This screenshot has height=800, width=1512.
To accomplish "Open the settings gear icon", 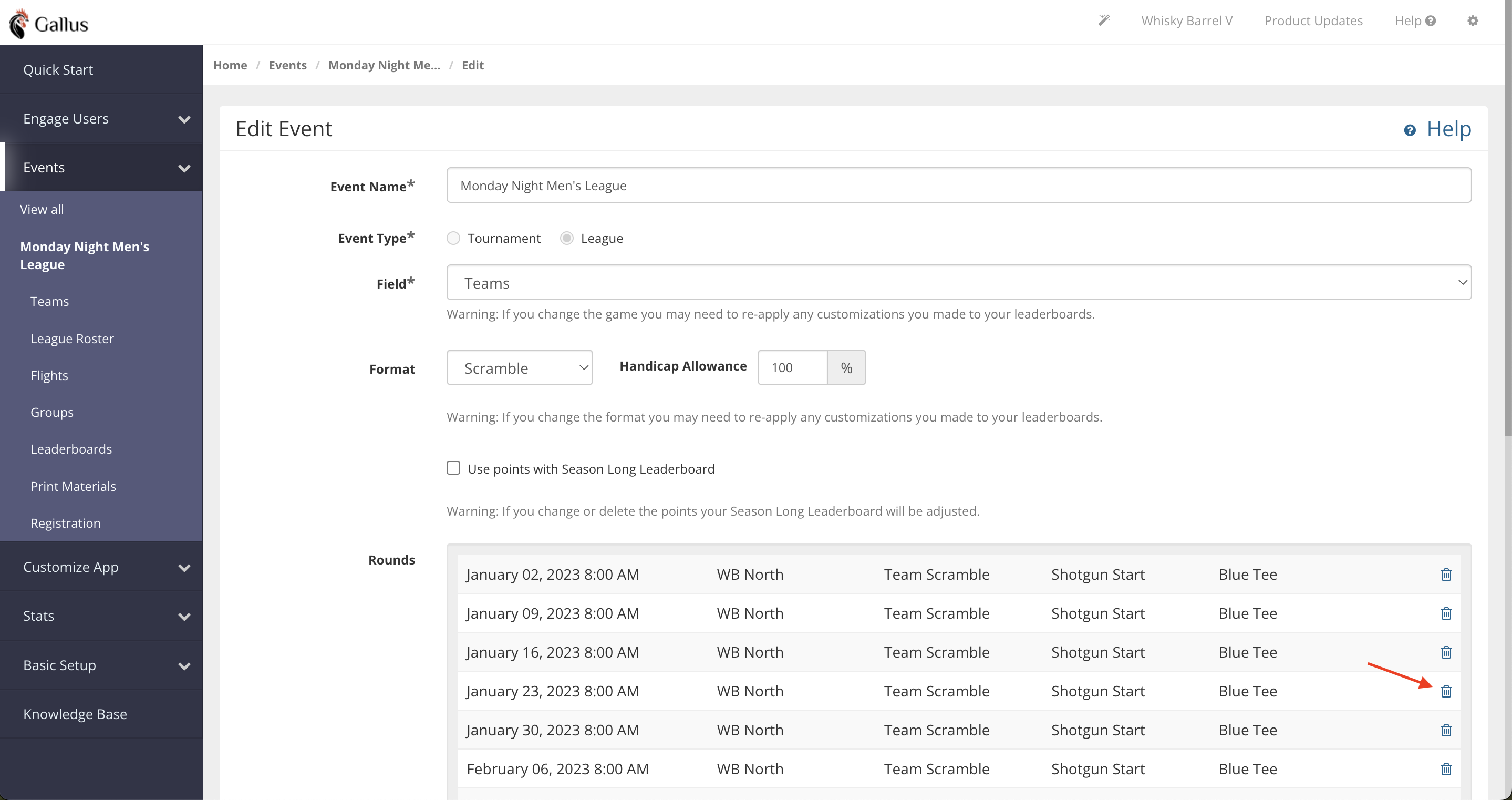I will pyautogui.click(x=1473, y=20).
